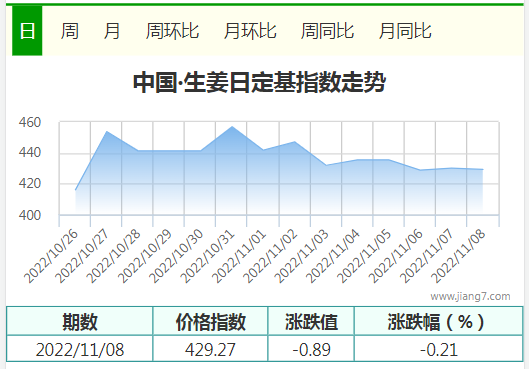The image size is (529, 369).
Task: Click the 2022/11/02 x-axis date label
Action: click(270, 256)
